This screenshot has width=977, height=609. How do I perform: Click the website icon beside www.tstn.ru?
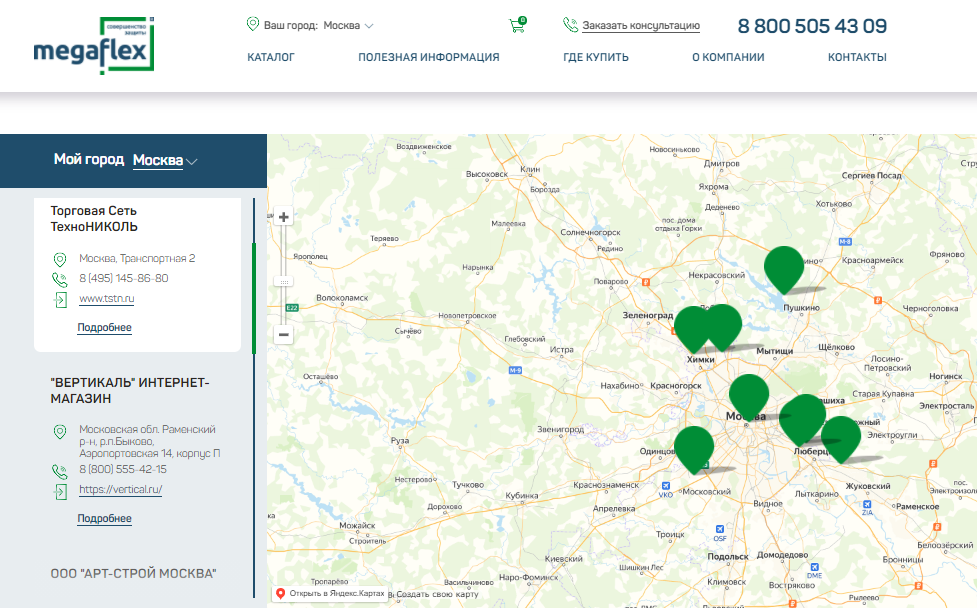pos(60,300)
